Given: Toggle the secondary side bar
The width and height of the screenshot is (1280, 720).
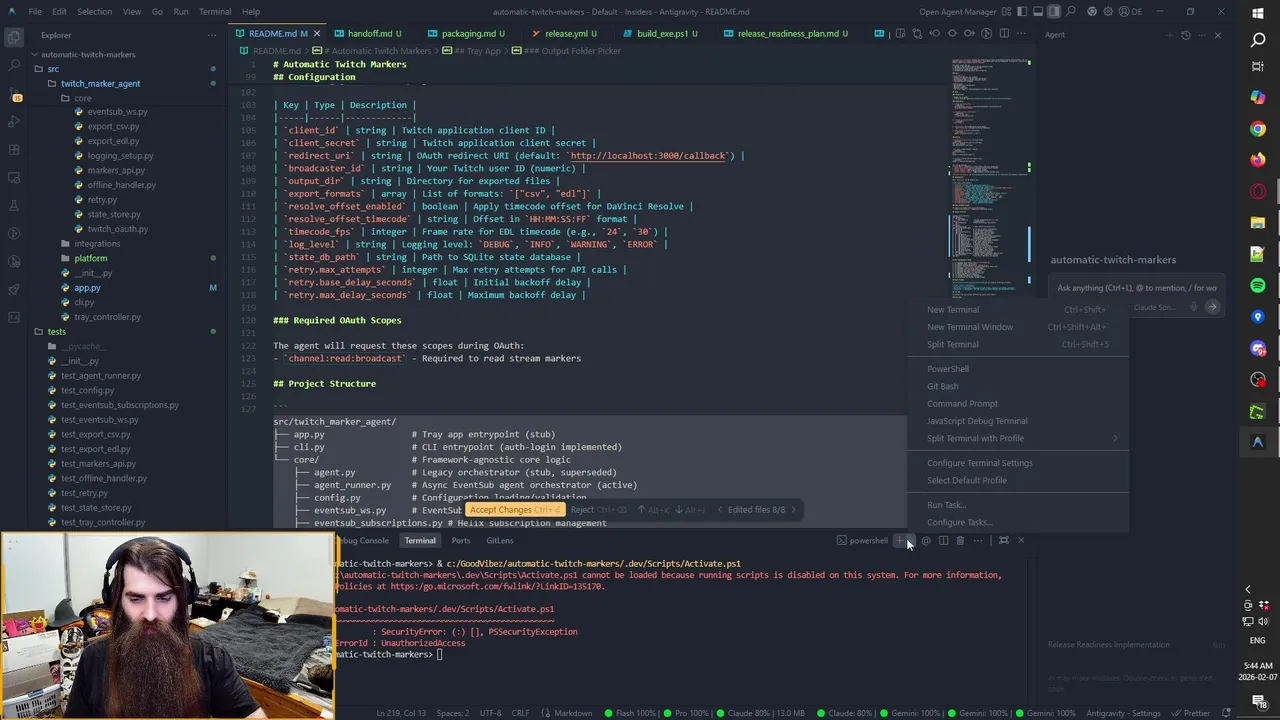Looking at the screenshot, I should (x=1053, y=12).
